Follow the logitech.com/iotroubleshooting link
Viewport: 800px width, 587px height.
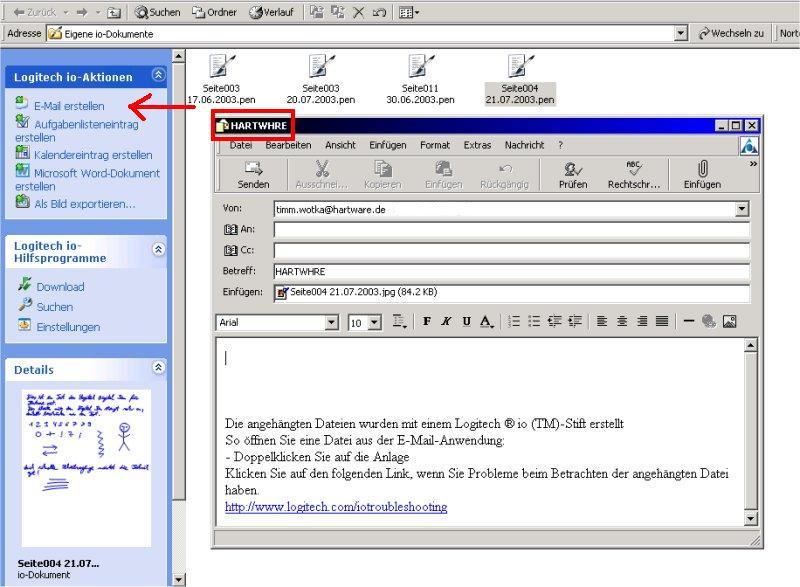(336, 507)
